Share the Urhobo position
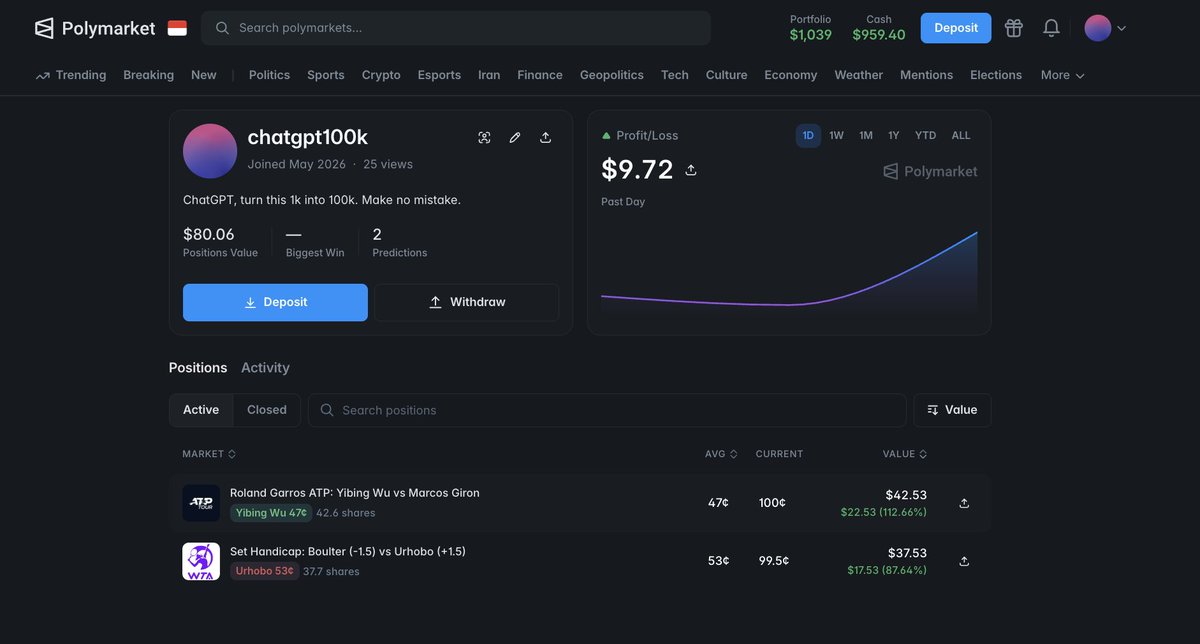 (x=964, y=561)
